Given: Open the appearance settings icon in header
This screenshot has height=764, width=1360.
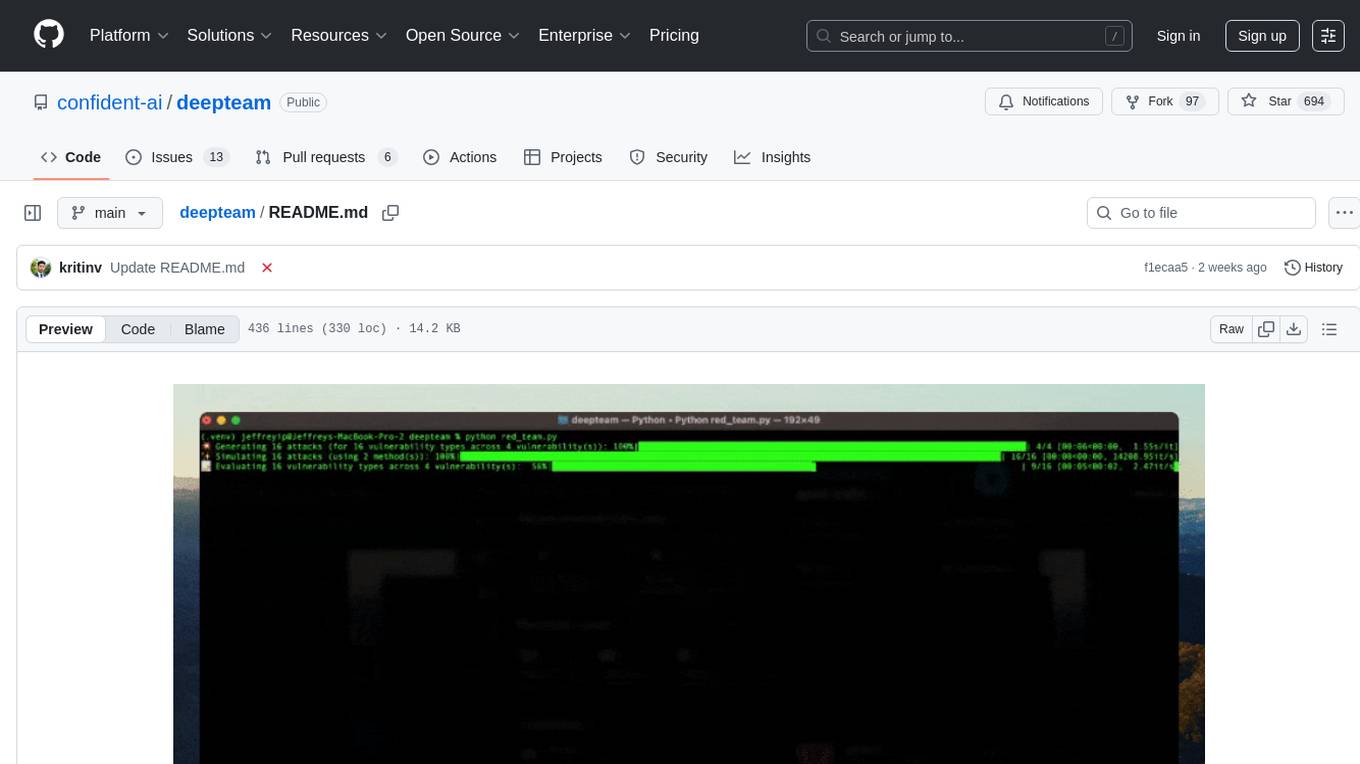Looking at the screenshot, I should (1328, 36).
